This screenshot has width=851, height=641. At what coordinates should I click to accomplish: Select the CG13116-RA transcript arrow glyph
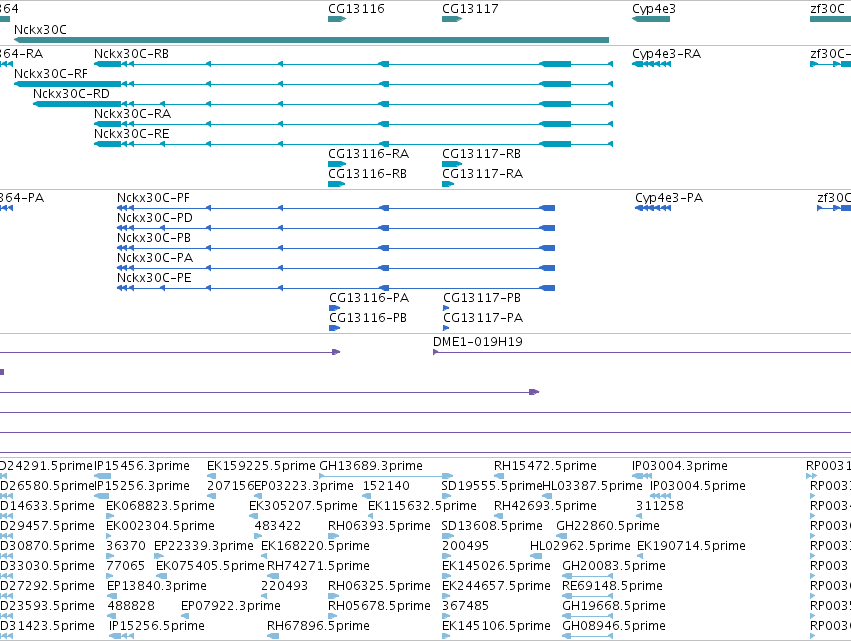pos(337,164)
